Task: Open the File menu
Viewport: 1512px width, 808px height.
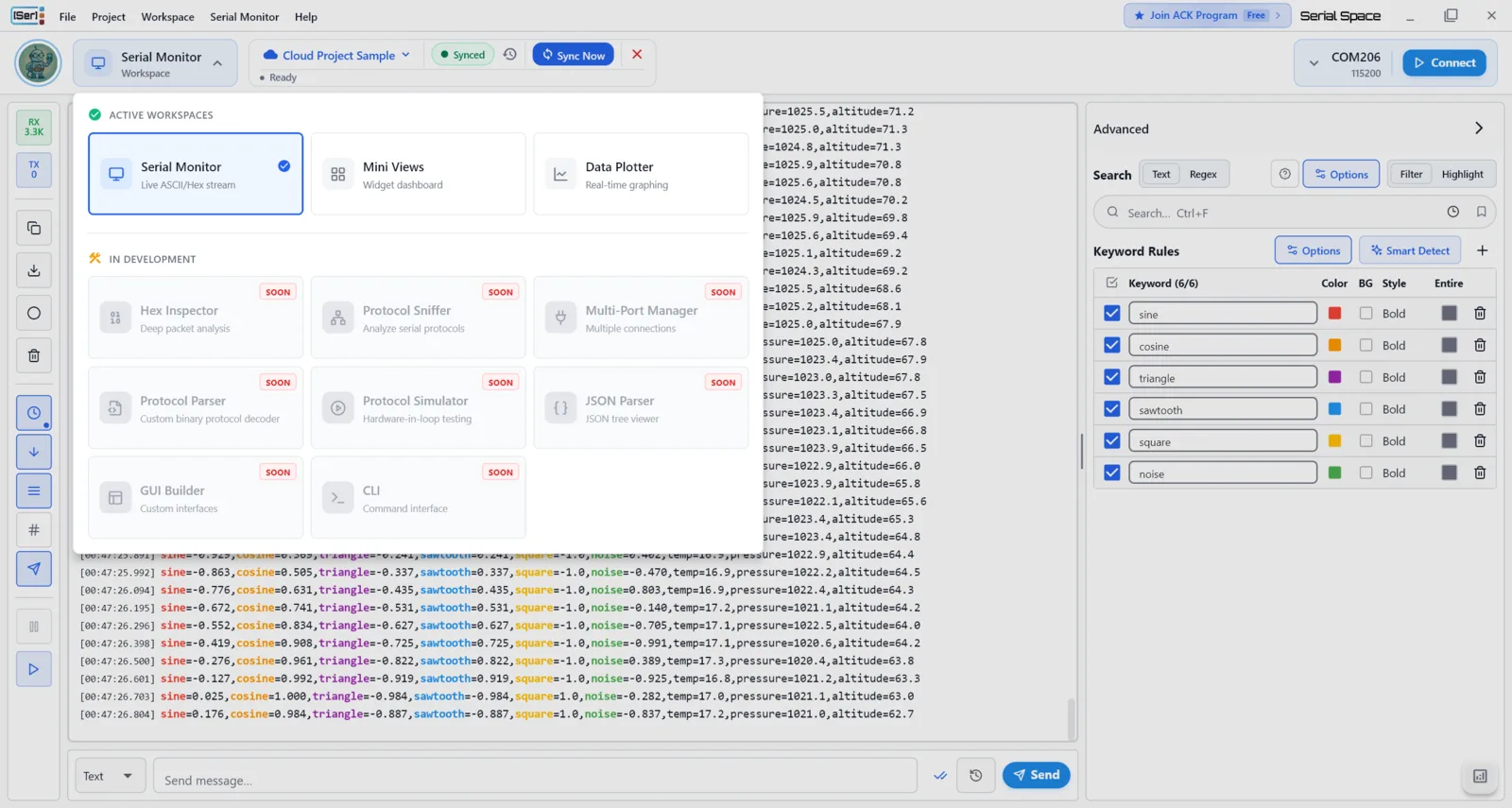Action: [67, 17]
